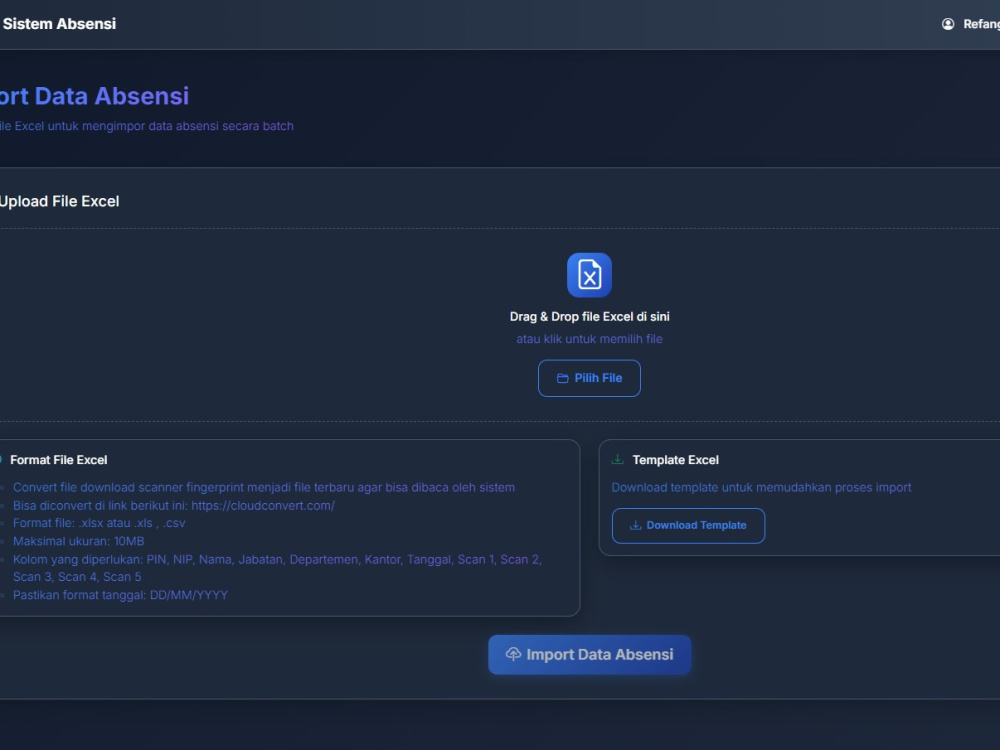This screenshot has width=1000, height=750.
Task: Click the Excel file icon in drop zone
Action: pos(589,276)
